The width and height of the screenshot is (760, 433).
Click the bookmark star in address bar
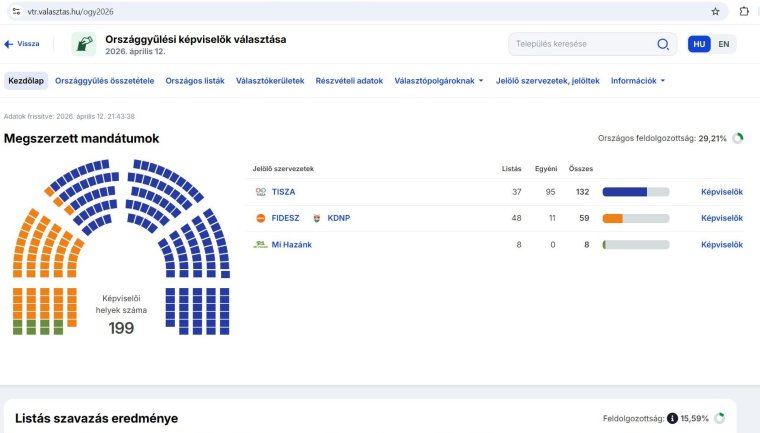[715, 12]
